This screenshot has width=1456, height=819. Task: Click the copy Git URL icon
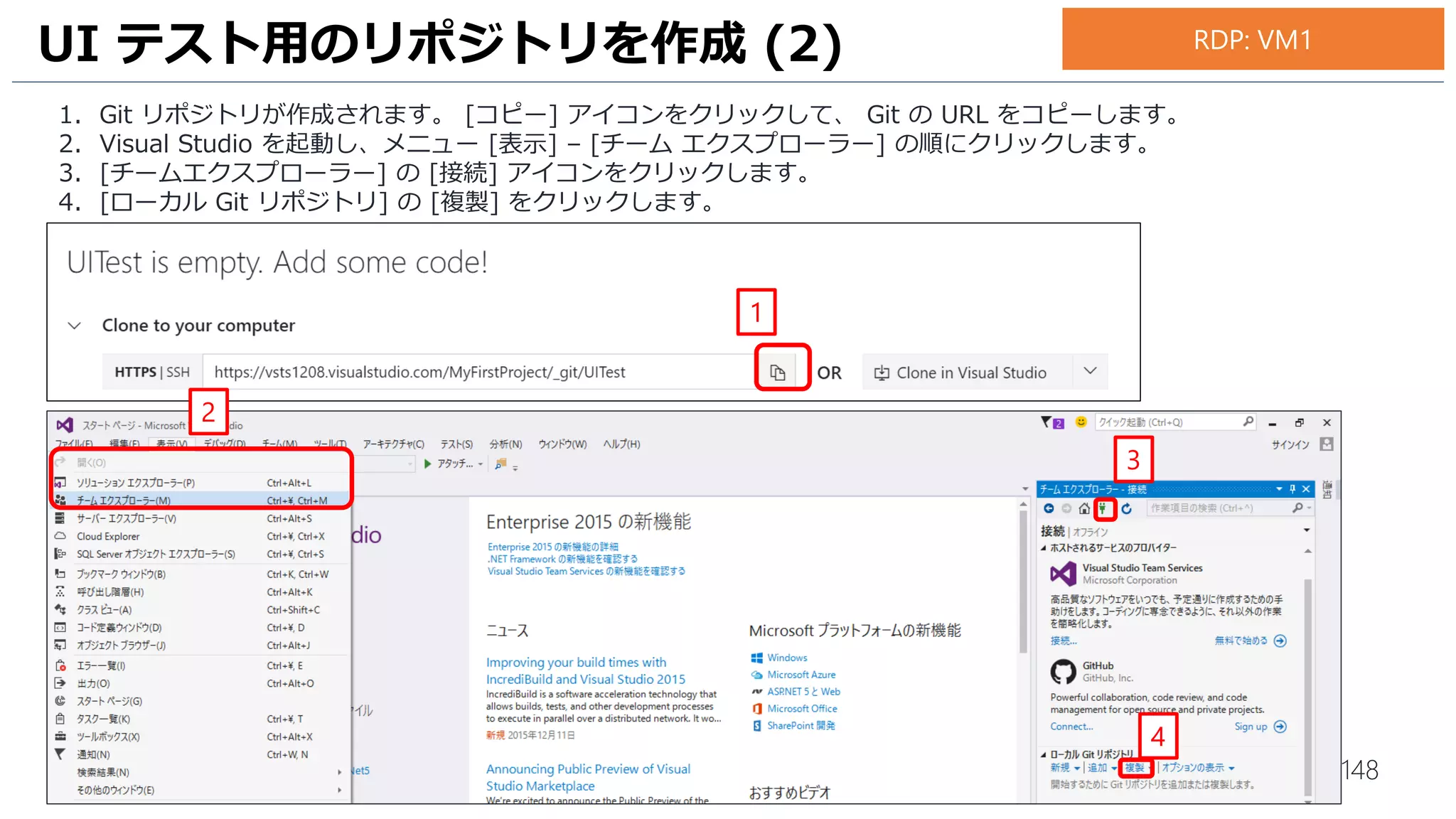coord(778,373)
